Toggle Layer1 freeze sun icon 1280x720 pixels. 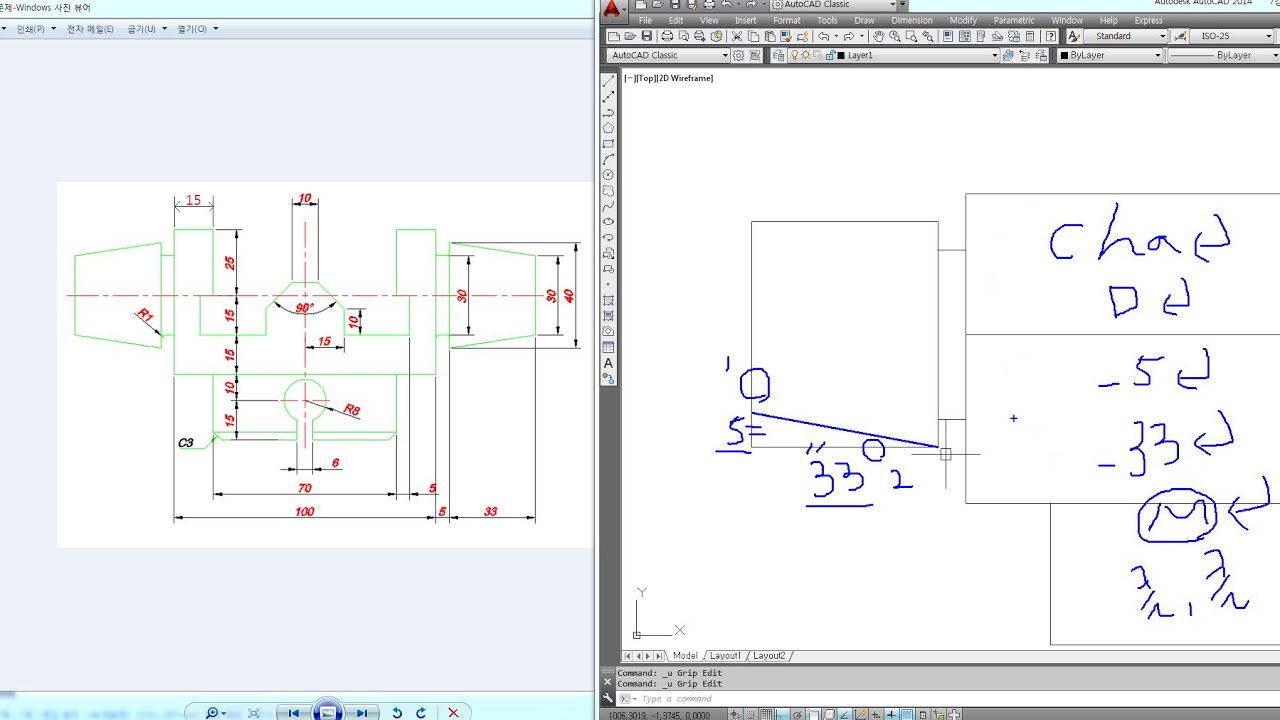[x=806, y=55]
